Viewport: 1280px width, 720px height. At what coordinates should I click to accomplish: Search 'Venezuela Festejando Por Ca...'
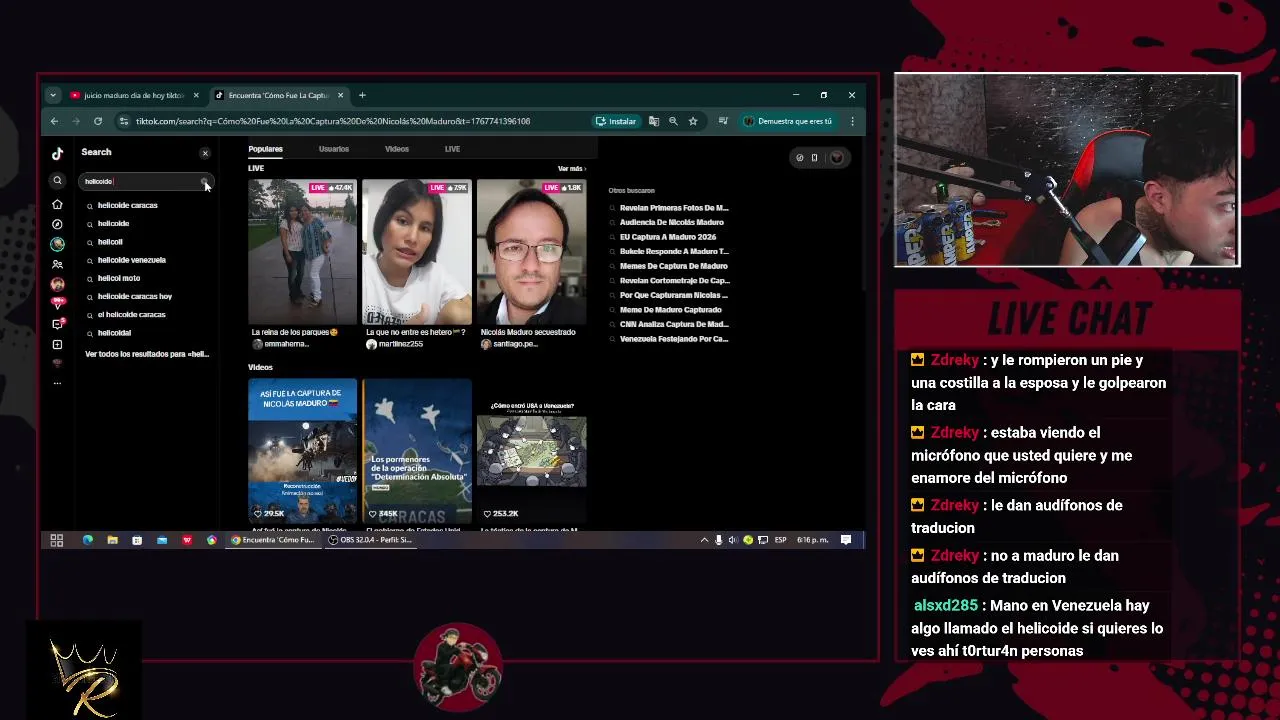(x=674, y=339)
